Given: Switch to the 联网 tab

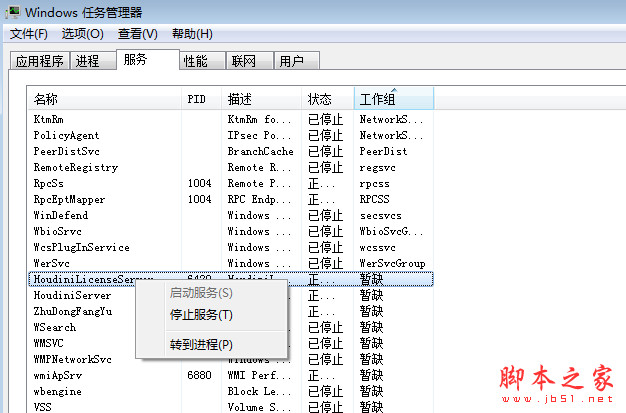Looking at the screenshot, I should (250, 61).
